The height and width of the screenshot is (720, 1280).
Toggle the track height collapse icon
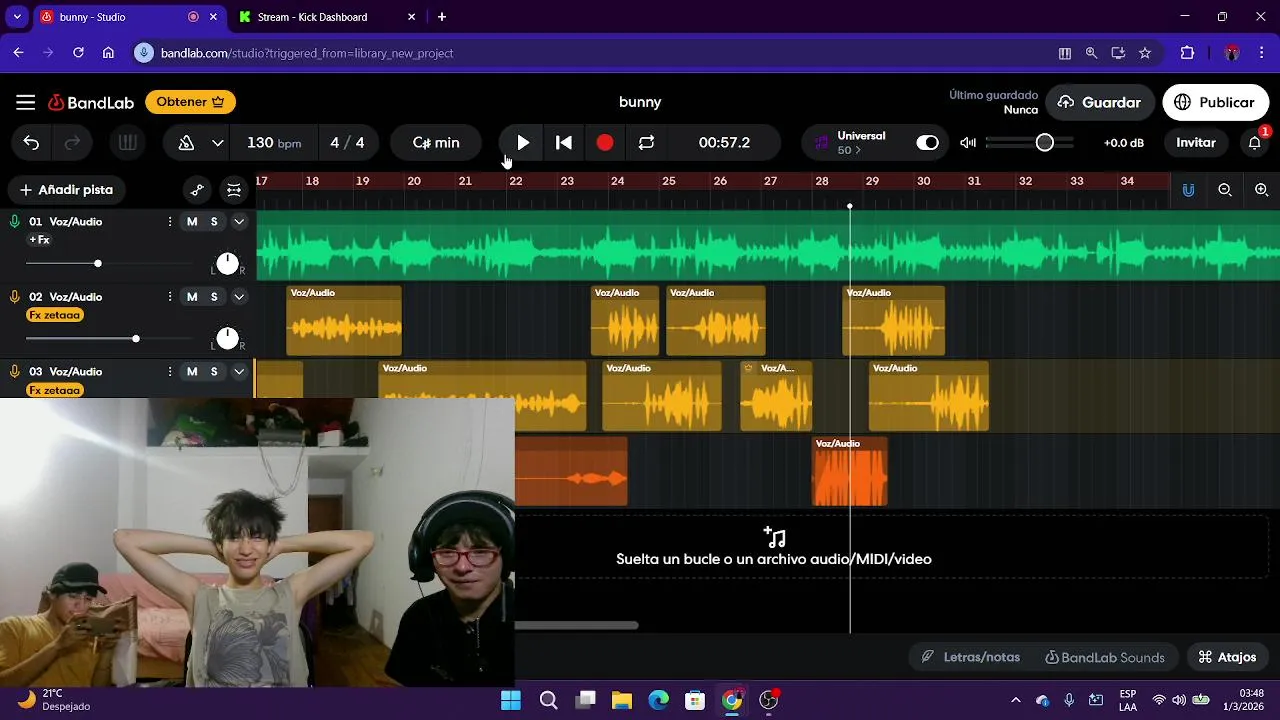234,190
